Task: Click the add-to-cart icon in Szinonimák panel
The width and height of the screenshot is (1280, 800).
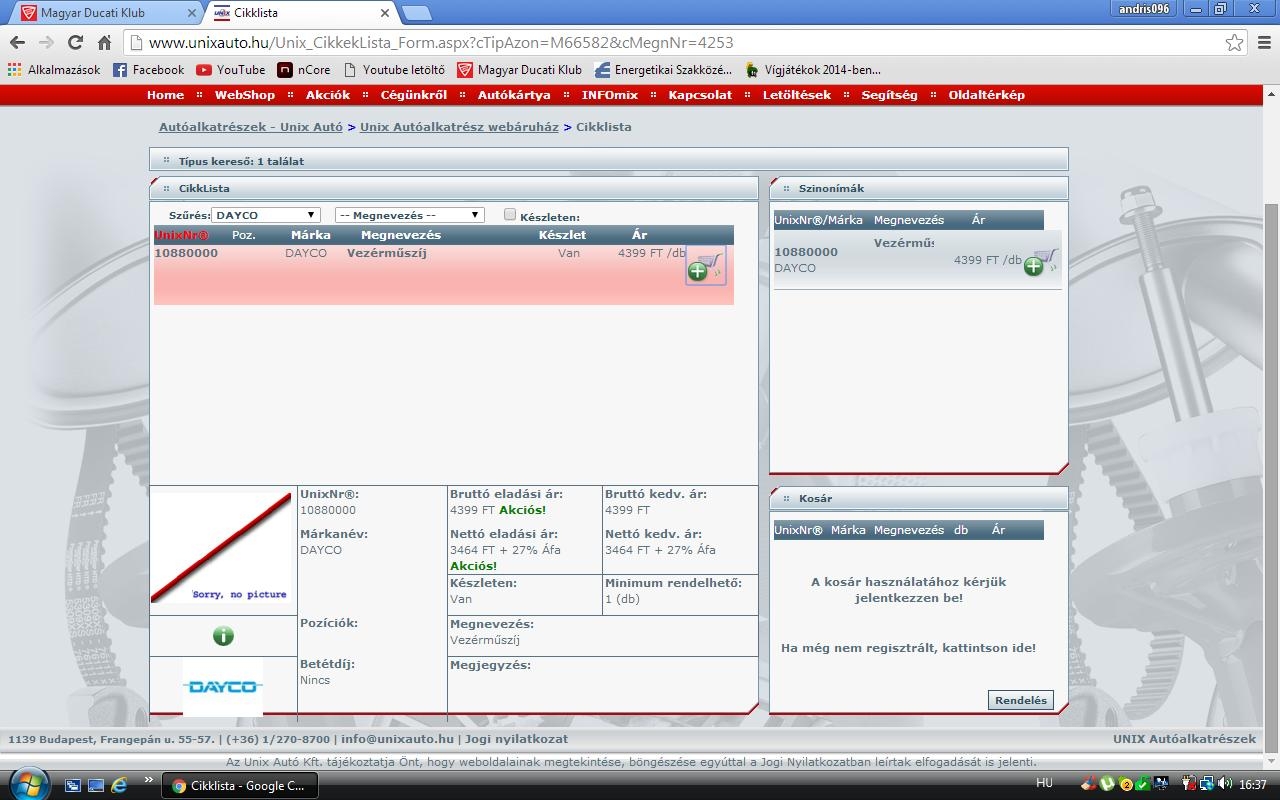Action: click(1040, 261)
